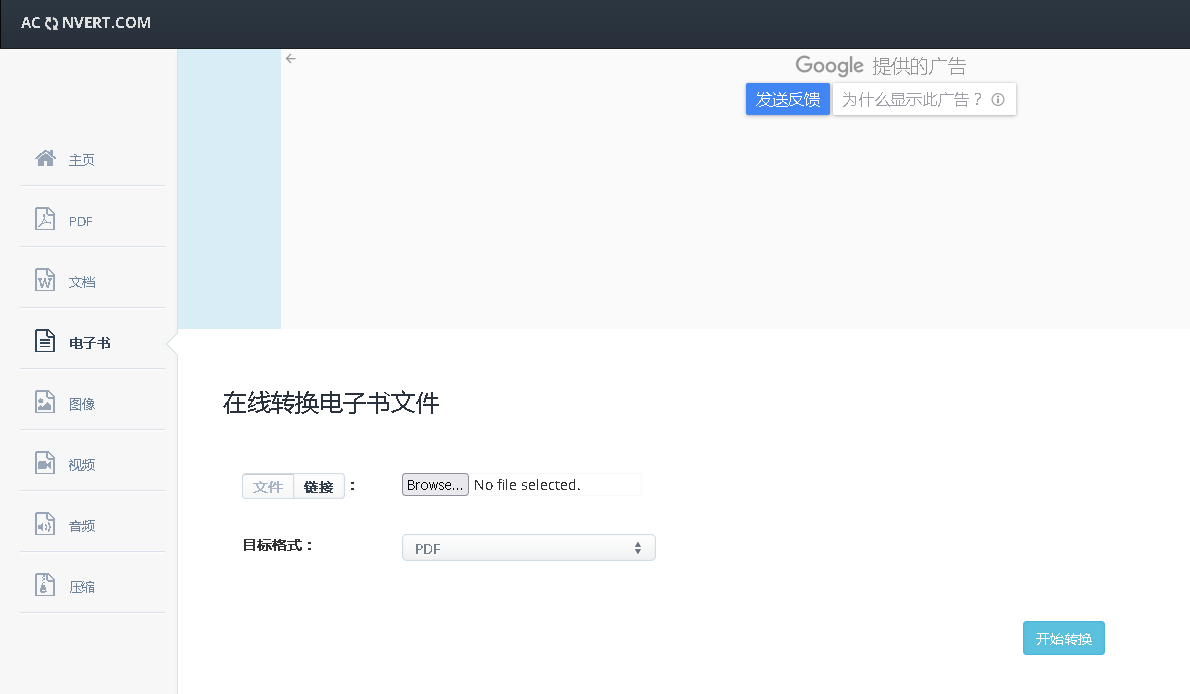Click the 为什么显示此广告 text

(912, 100)
